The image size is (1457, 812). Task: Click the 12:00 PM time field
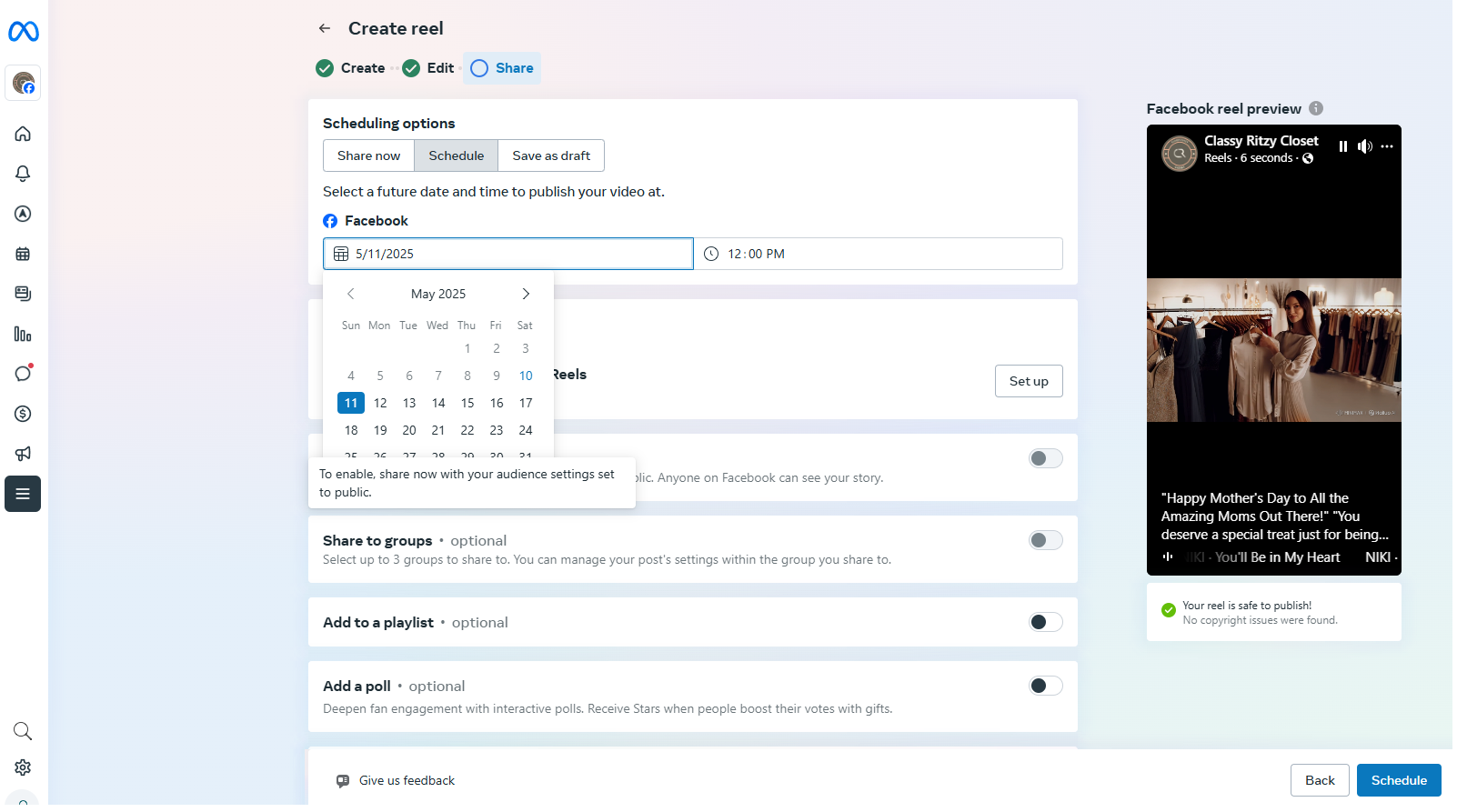point(878,254)
